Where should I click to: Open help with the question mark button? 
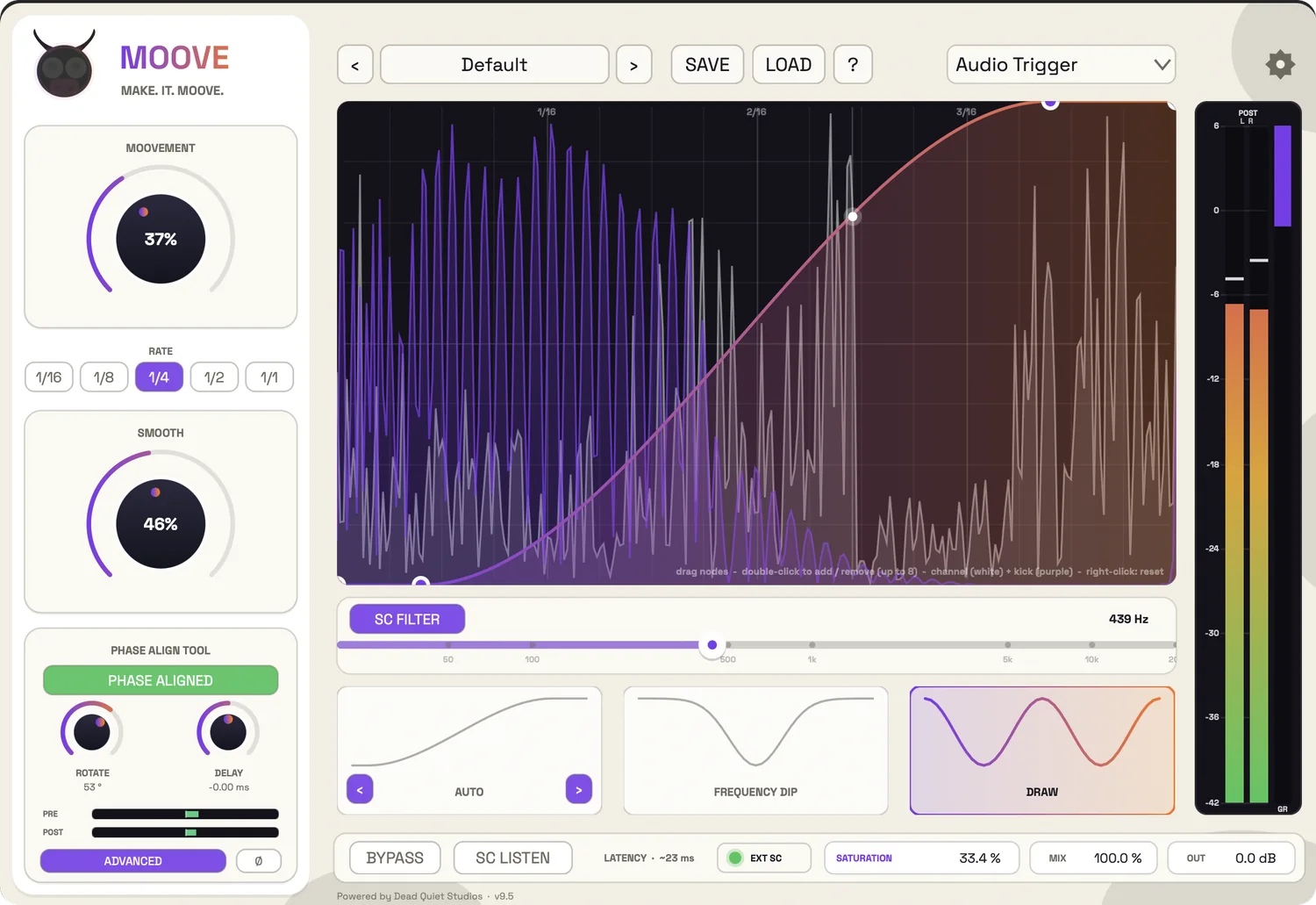(853, 65)
